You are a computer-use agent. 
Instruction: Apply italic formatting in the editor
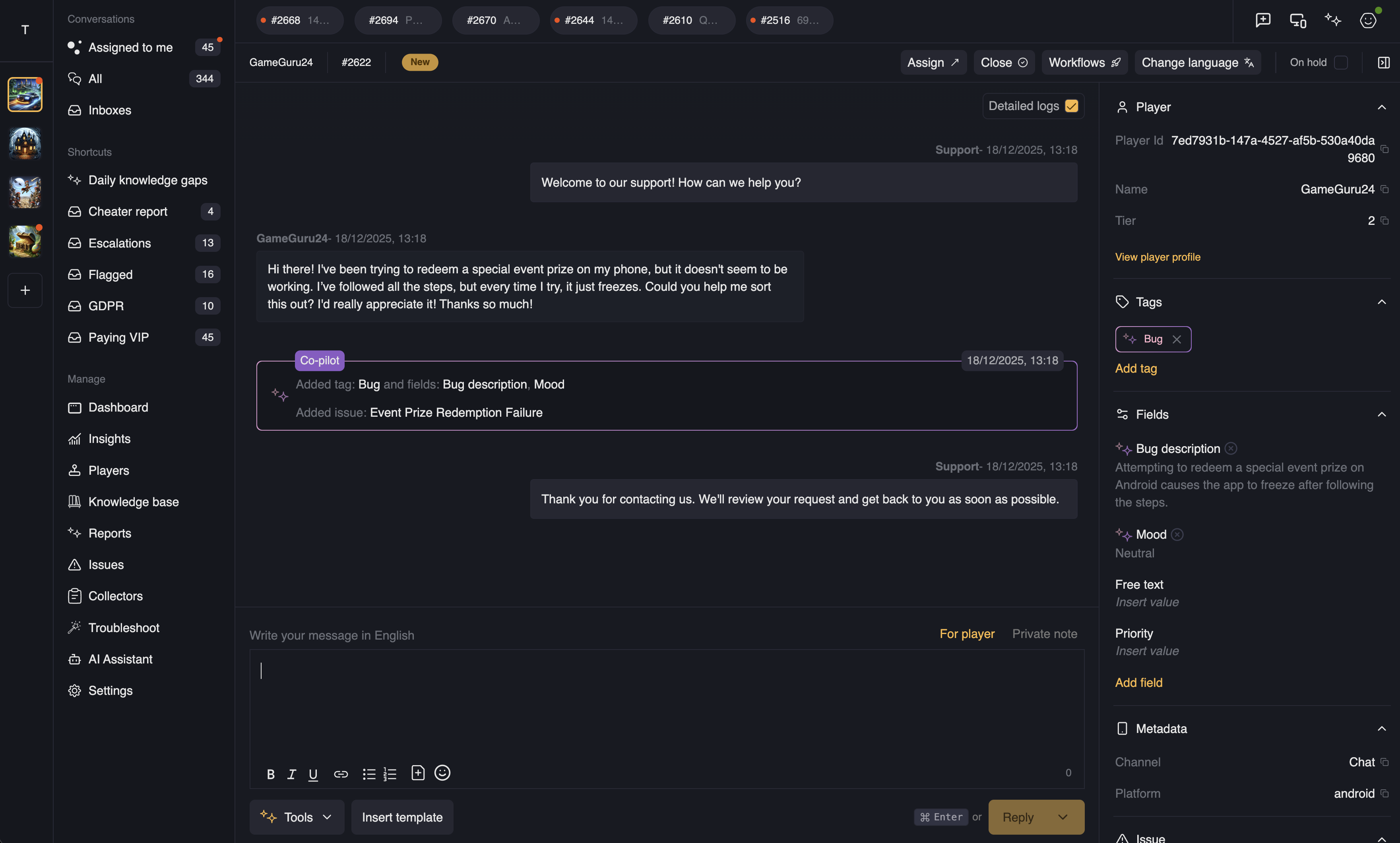tap(291, 774)
